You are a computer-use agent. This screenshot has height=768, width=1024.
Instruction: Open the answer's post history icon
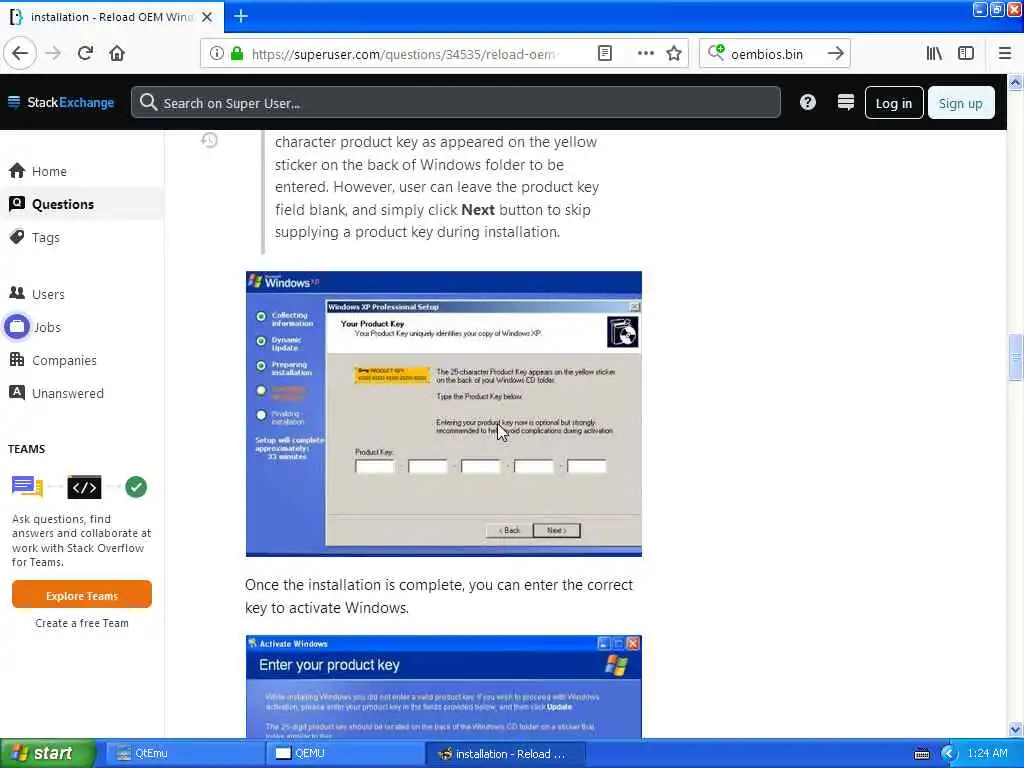click(209, 140)
